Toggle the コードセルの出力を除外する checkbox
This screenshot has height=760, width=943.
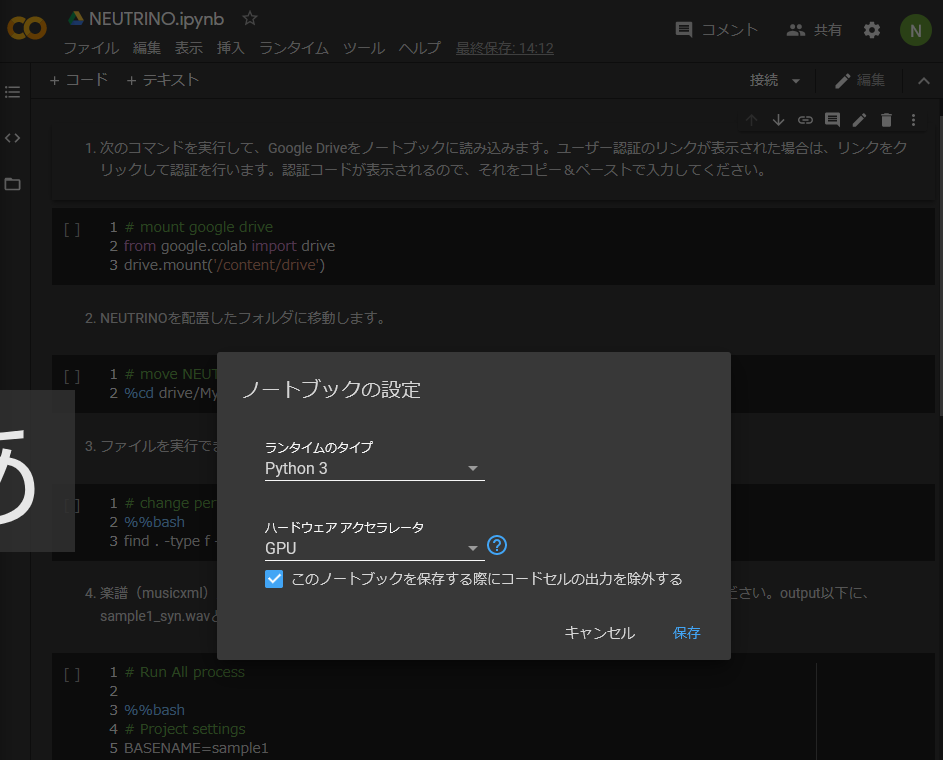click(274, 579)
